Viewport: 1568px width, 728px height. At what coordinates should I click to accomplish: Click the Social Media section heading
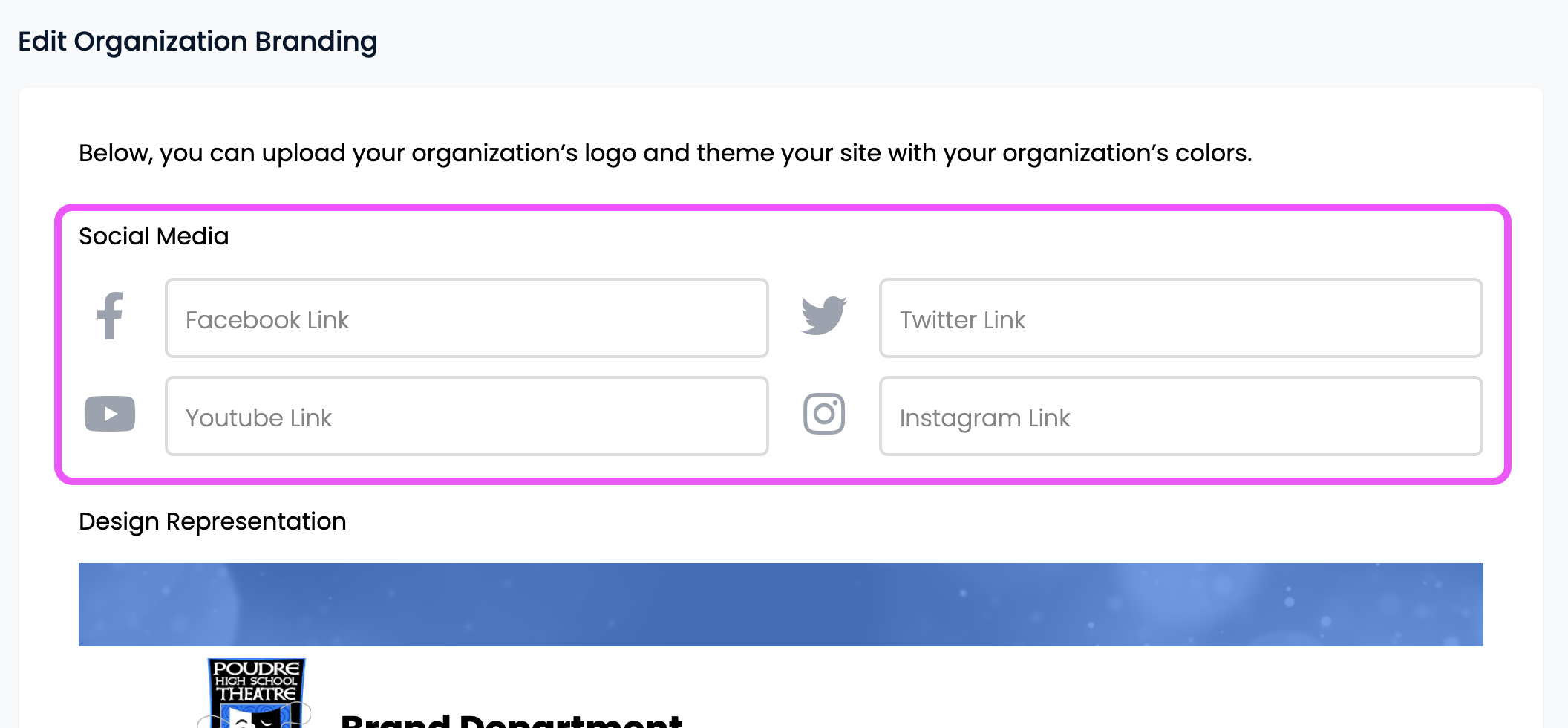point(154,236)
